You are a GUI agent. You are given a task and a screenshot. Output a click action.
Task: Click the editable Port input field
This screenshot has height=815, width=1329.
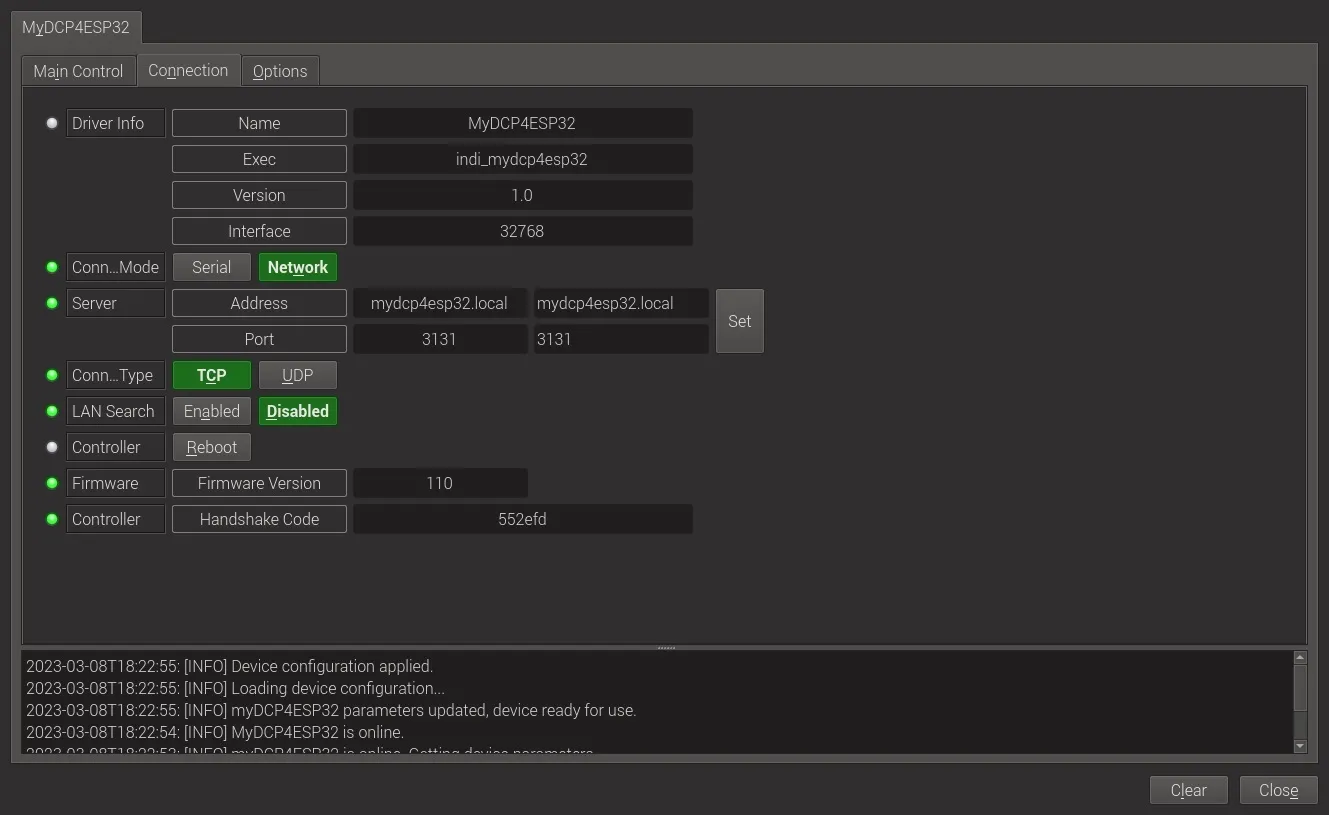pos(621,339)
